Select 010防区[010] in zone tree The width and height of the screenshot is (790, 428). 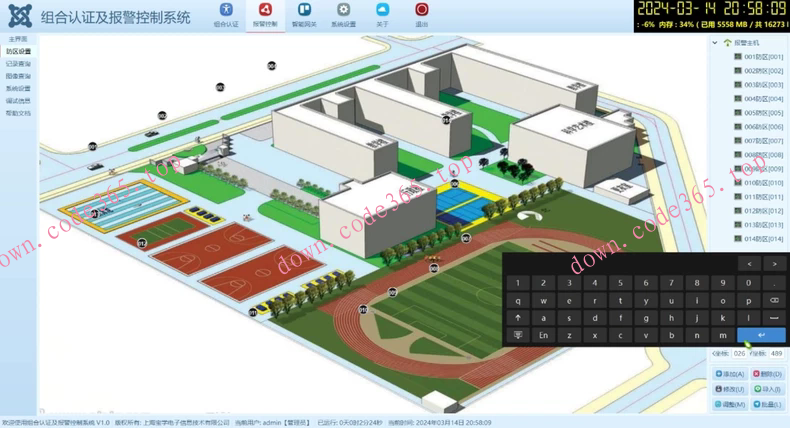763,183
